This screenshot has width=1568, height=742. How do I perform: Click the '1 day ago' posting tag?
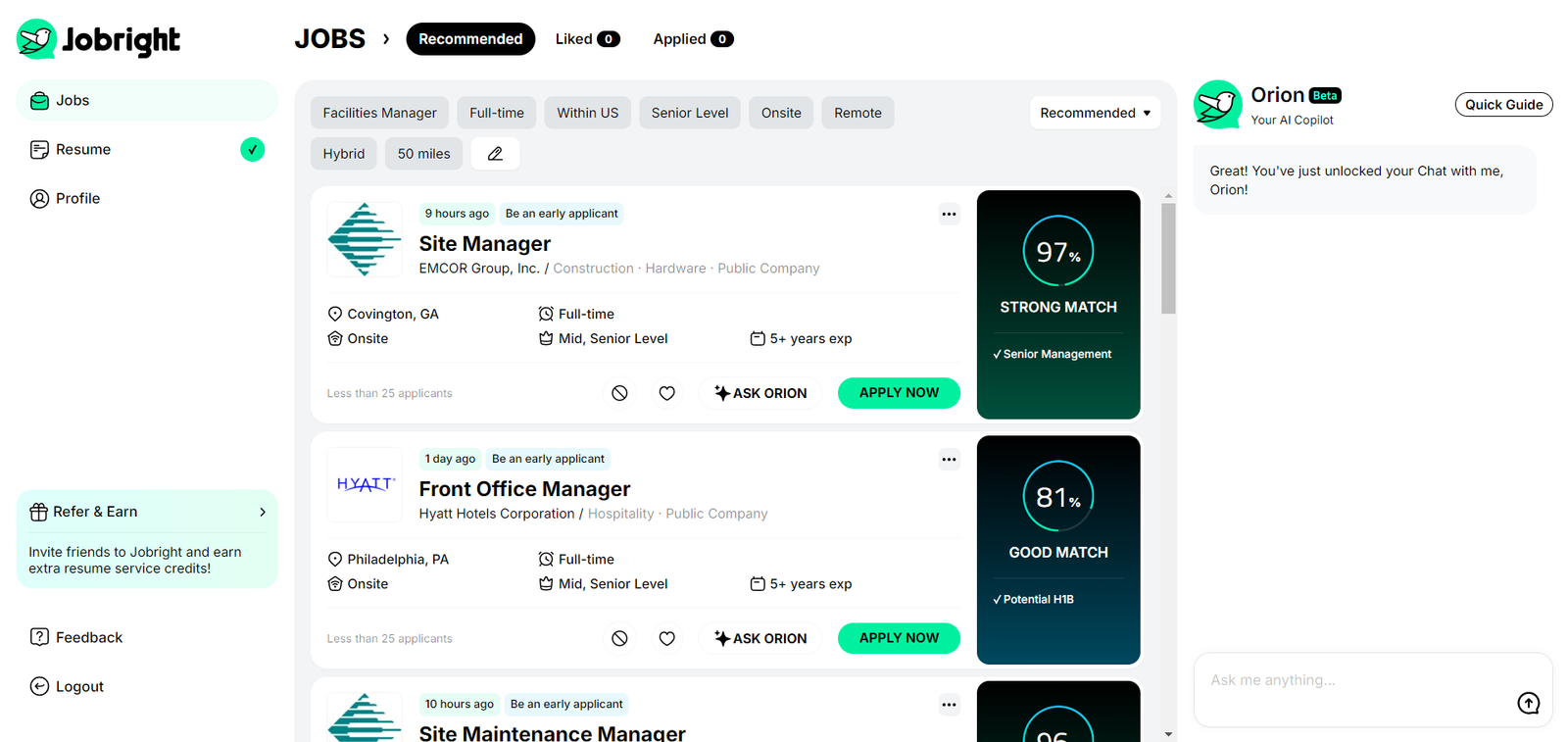click(x=450, y=459)
